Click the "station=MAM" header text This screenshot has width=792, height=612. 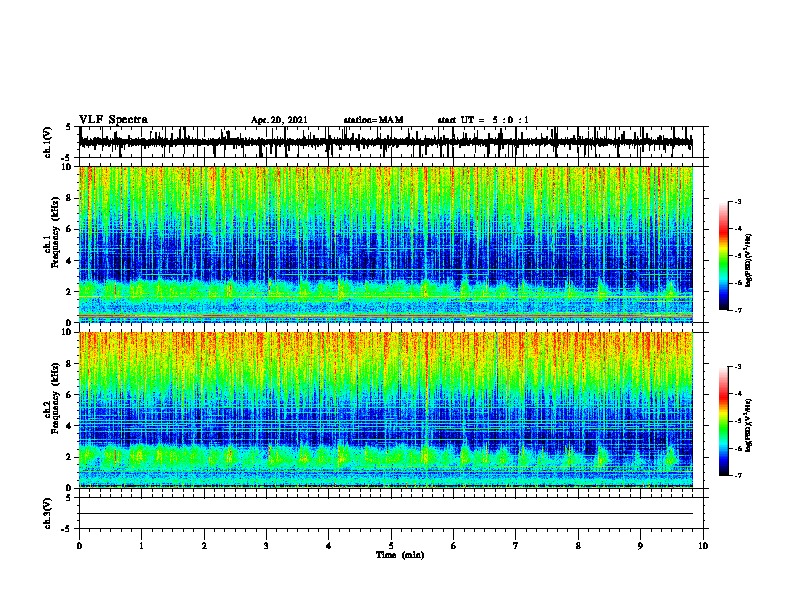click(373, 120)
